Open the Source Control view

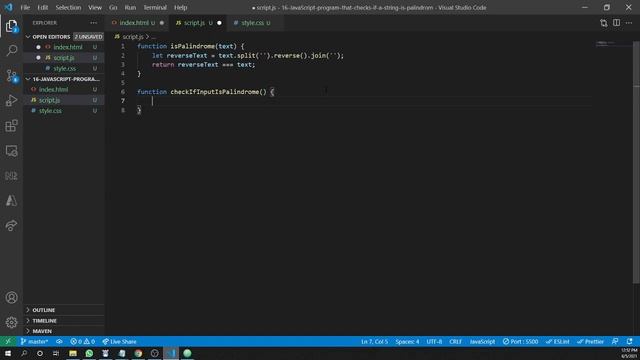click(x=11, y=76)
